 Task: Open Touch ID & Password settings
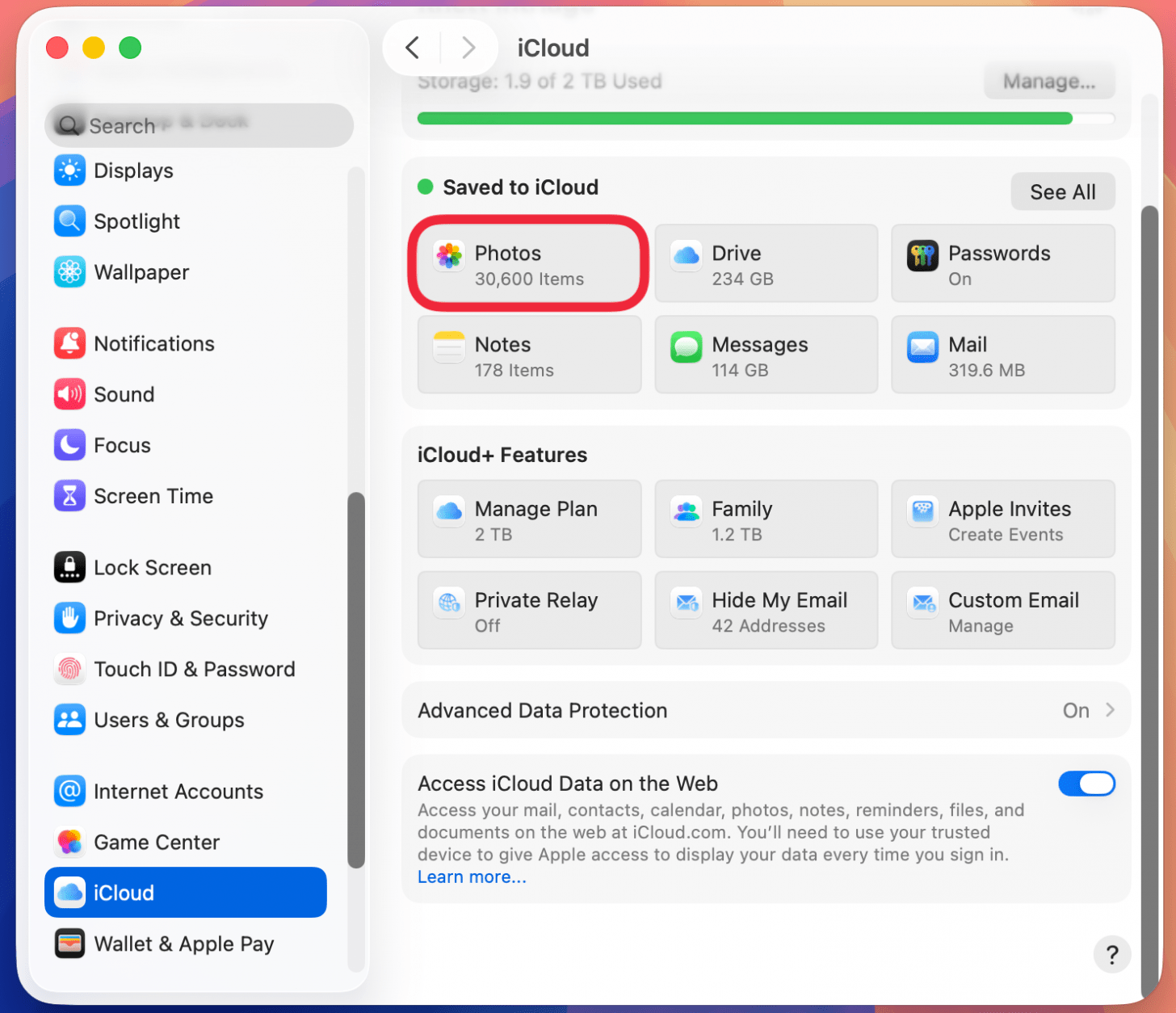194,670
